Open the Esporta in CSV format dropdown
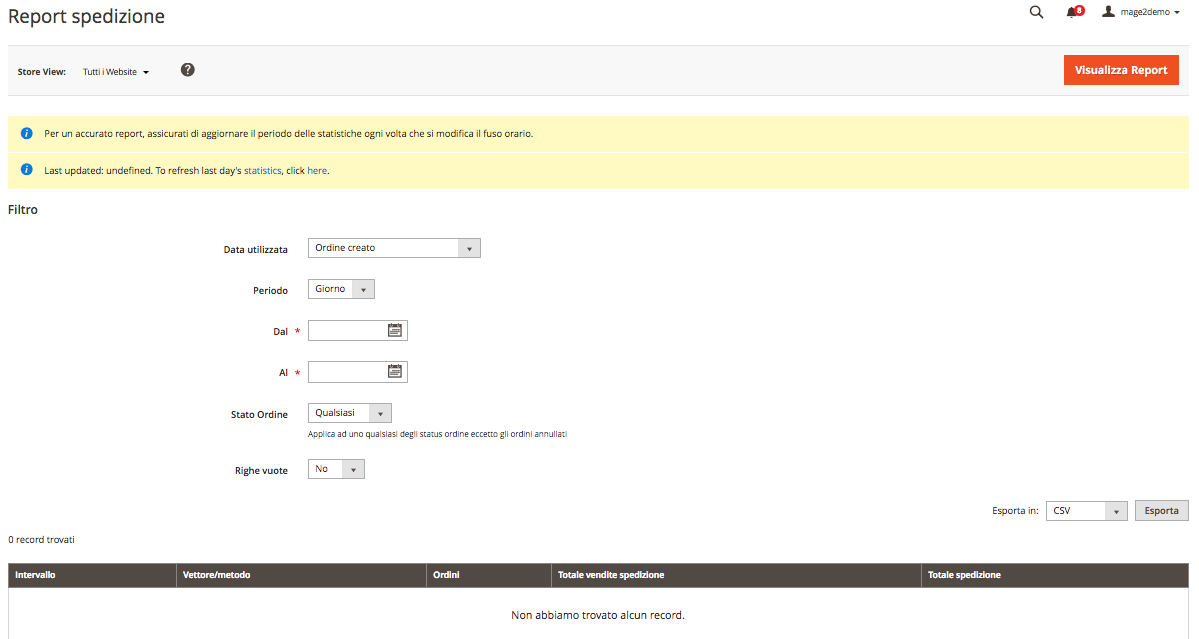Image resolution: width=1199 pixels, height=639 pixels. click(x=1087, y=511)
